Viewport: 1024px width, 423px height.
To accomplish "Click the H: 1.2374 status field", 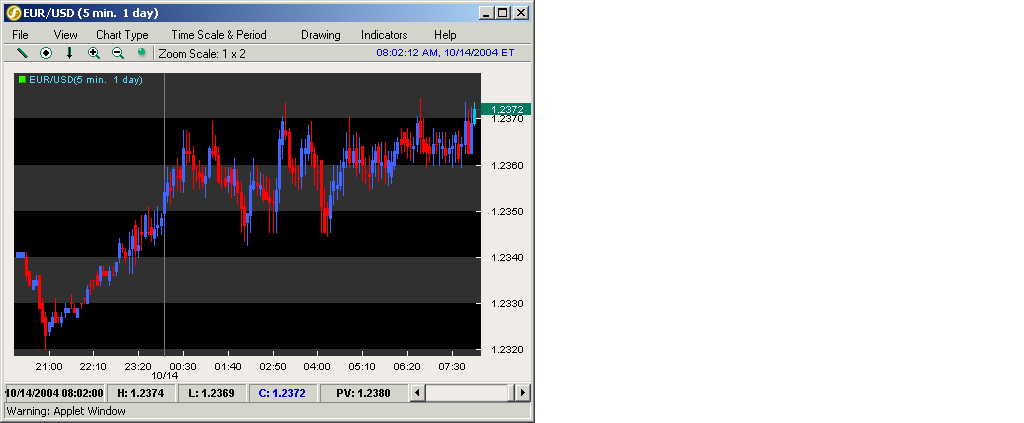I will tap(140, 393).
